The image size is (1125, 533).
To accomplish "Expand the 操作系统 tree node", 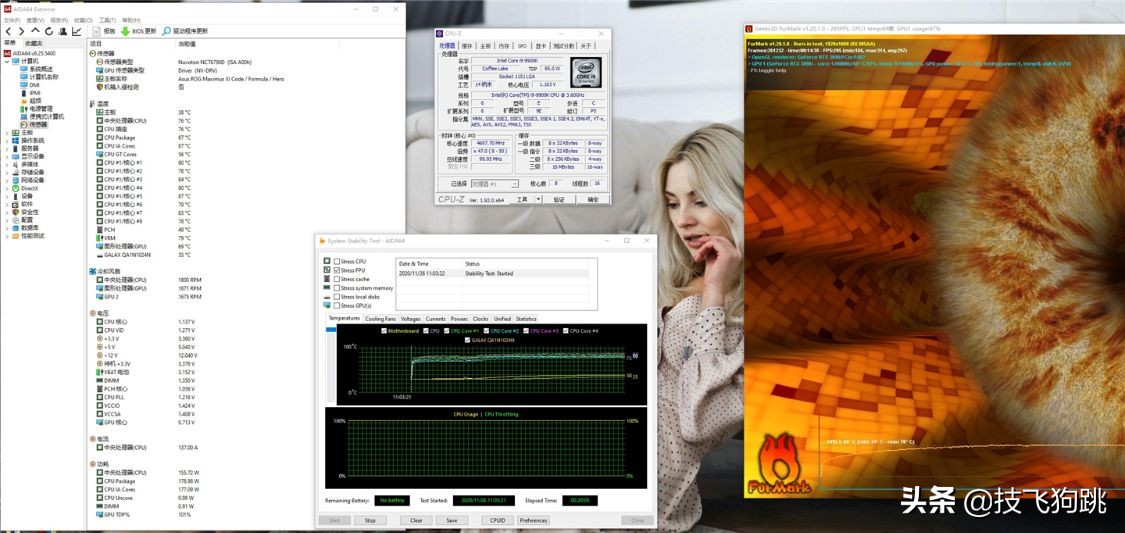I will [7, 141].
